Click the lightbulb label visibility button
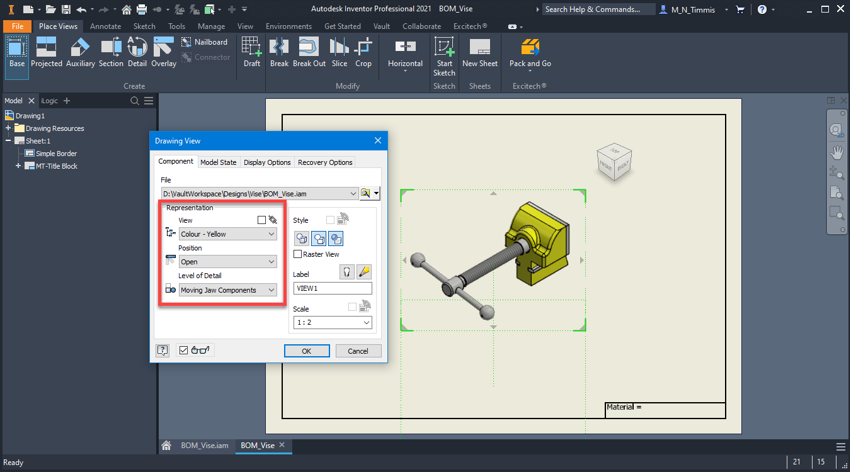 tap(346, 271)
